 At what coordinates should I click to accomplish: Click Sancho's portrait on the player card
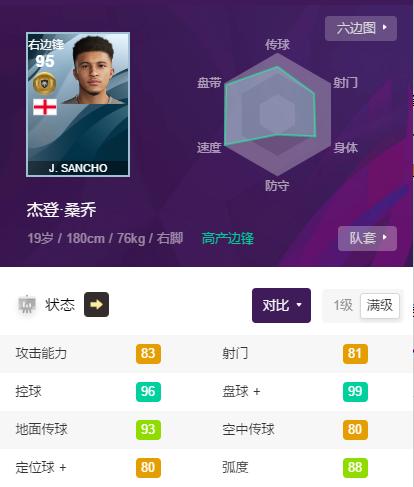tap(93, 70)
